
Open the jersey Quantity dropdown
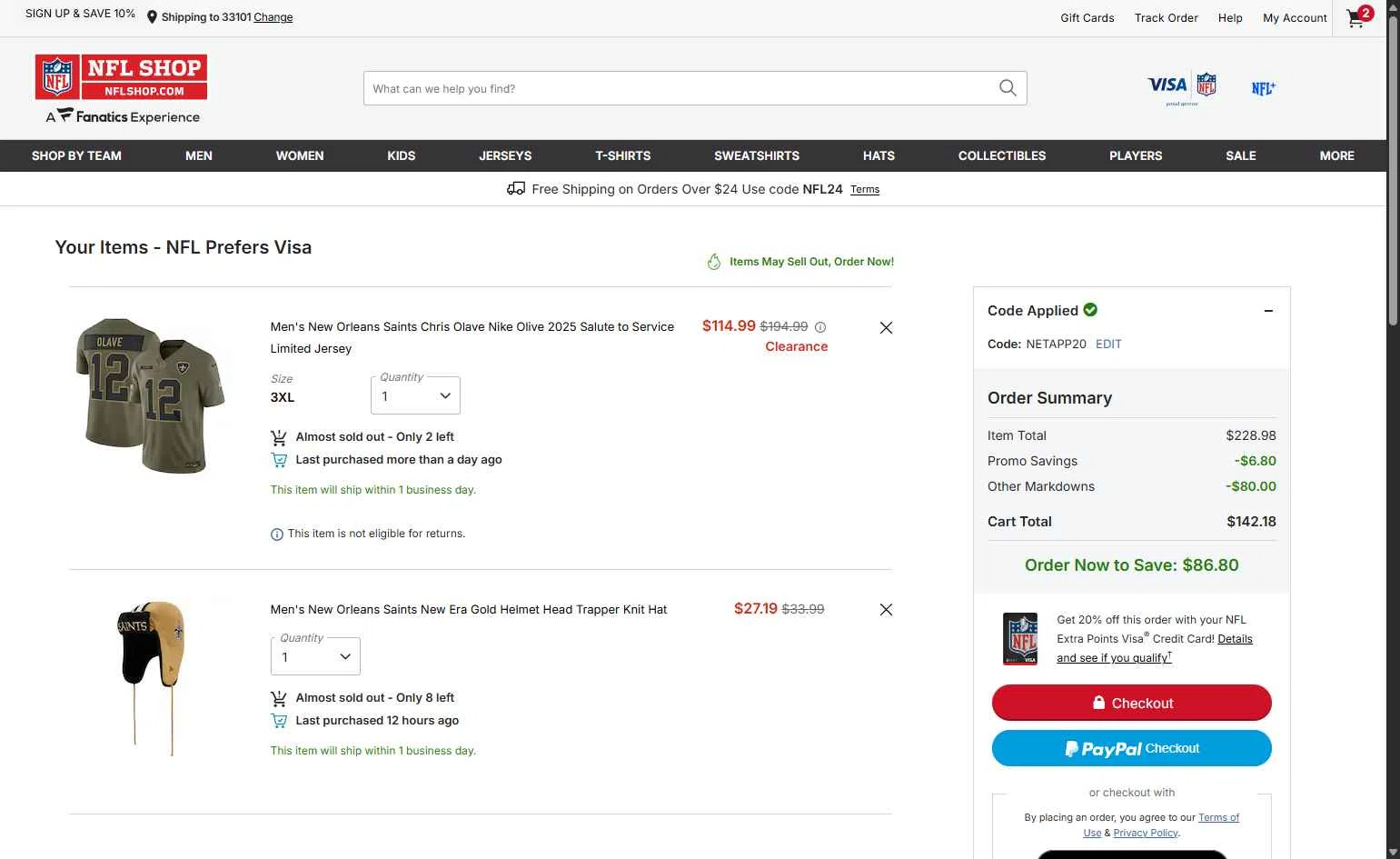point(415,395)
